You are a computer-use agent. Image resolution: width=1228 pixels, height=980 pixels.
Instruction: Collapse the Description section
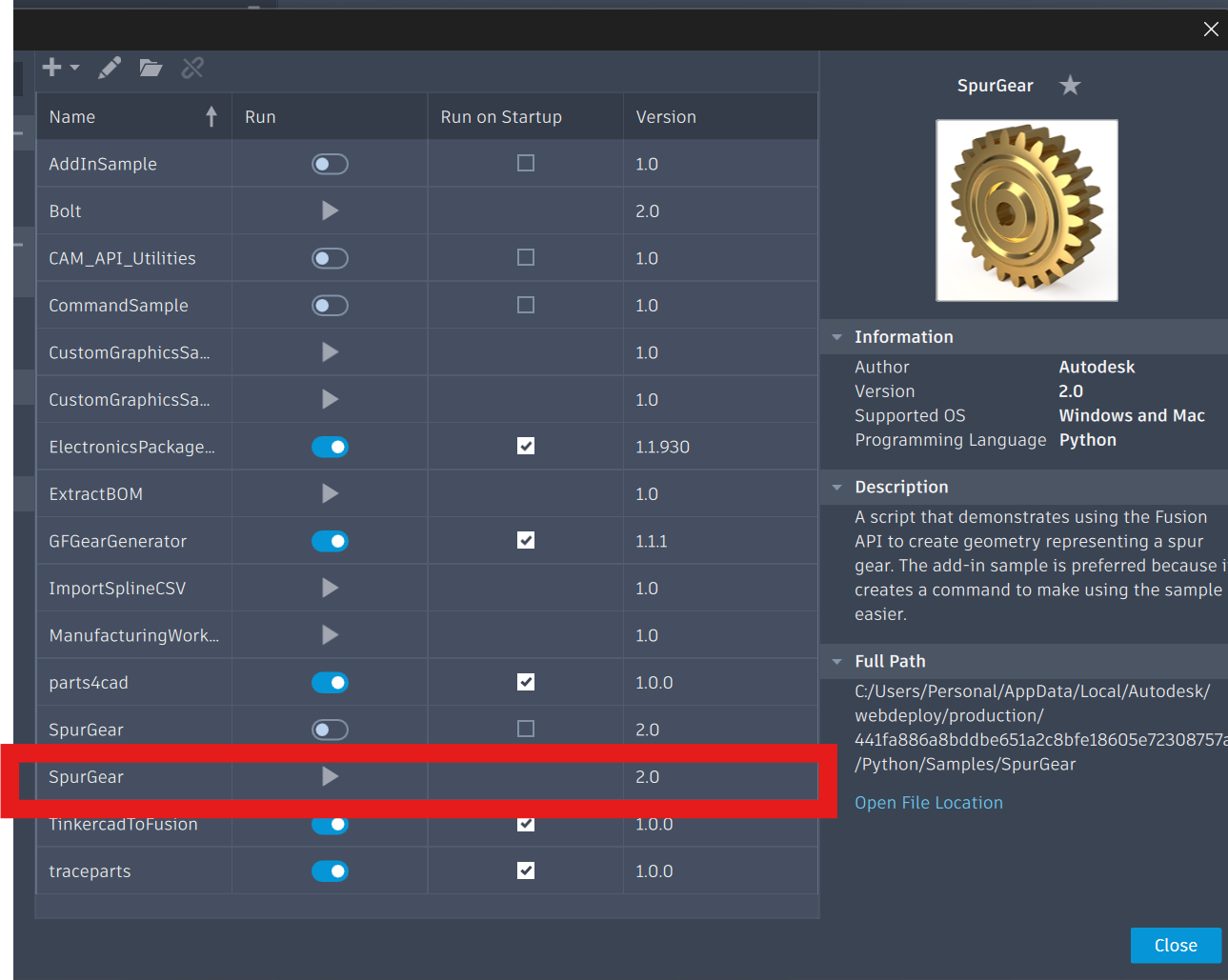(x=836, y=488)
